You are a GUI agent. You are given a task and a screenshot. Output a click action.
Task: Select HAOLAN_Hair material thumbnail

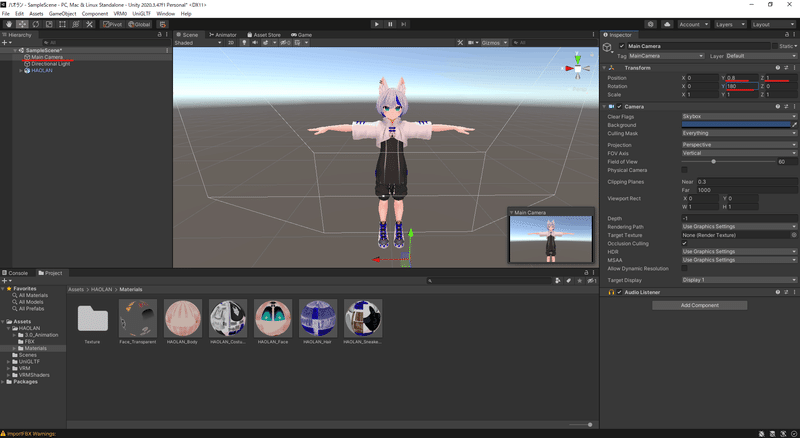pyautogui.click(x=318, y=319)
